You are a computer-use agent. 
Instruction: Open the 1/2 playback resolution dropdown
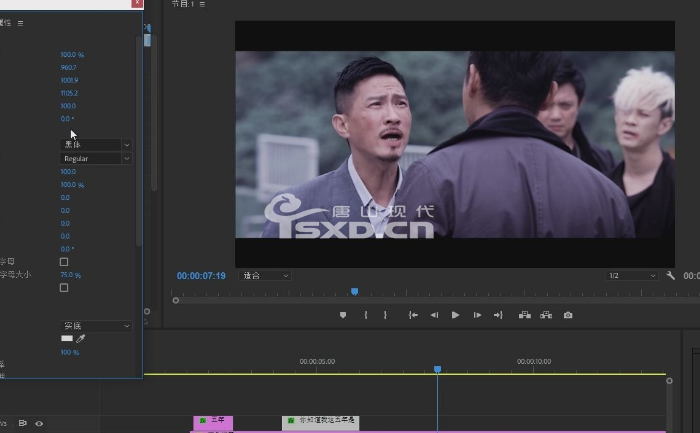(632, 275)
